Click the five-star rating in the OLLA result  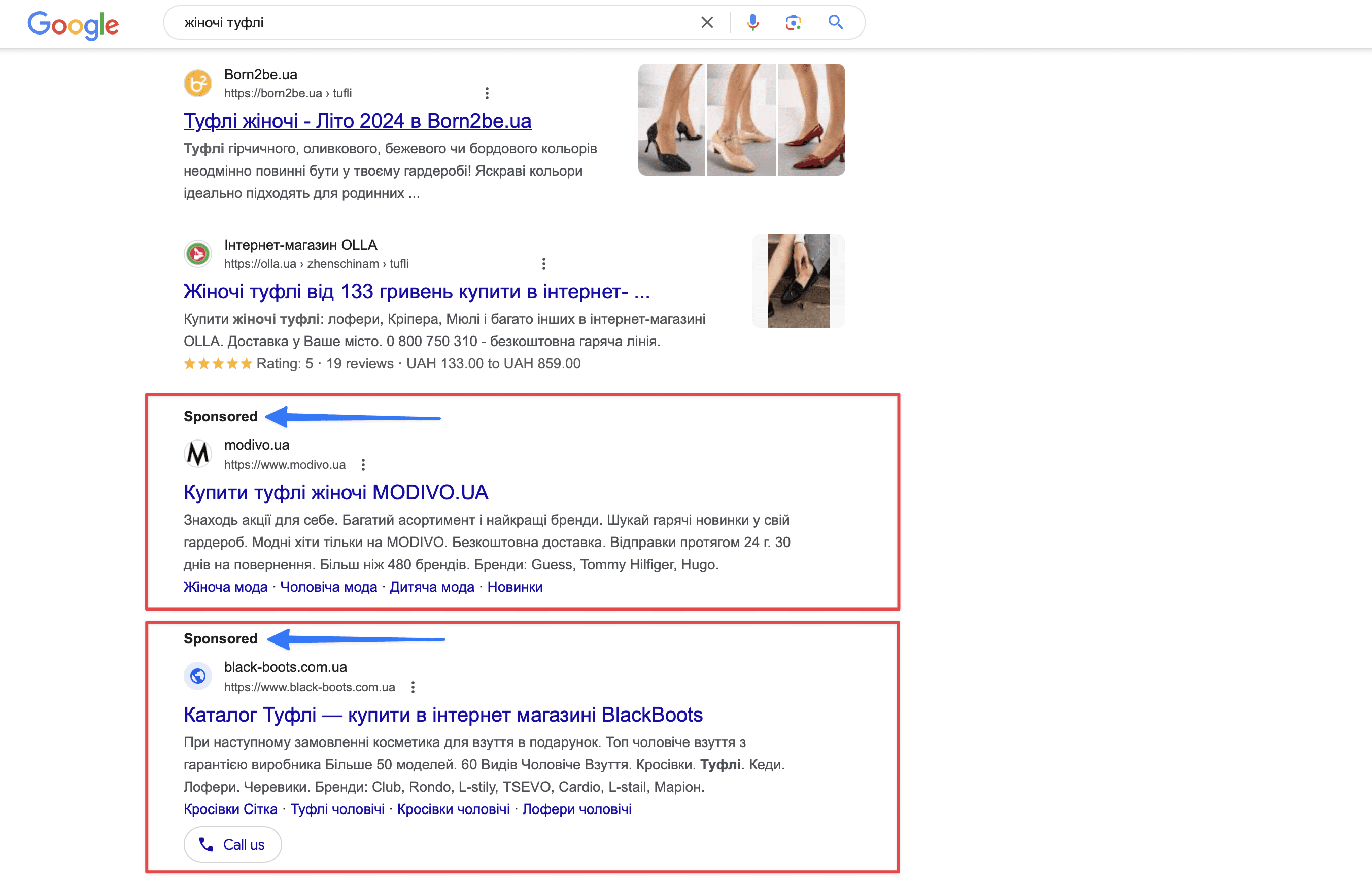click(218, 364)
